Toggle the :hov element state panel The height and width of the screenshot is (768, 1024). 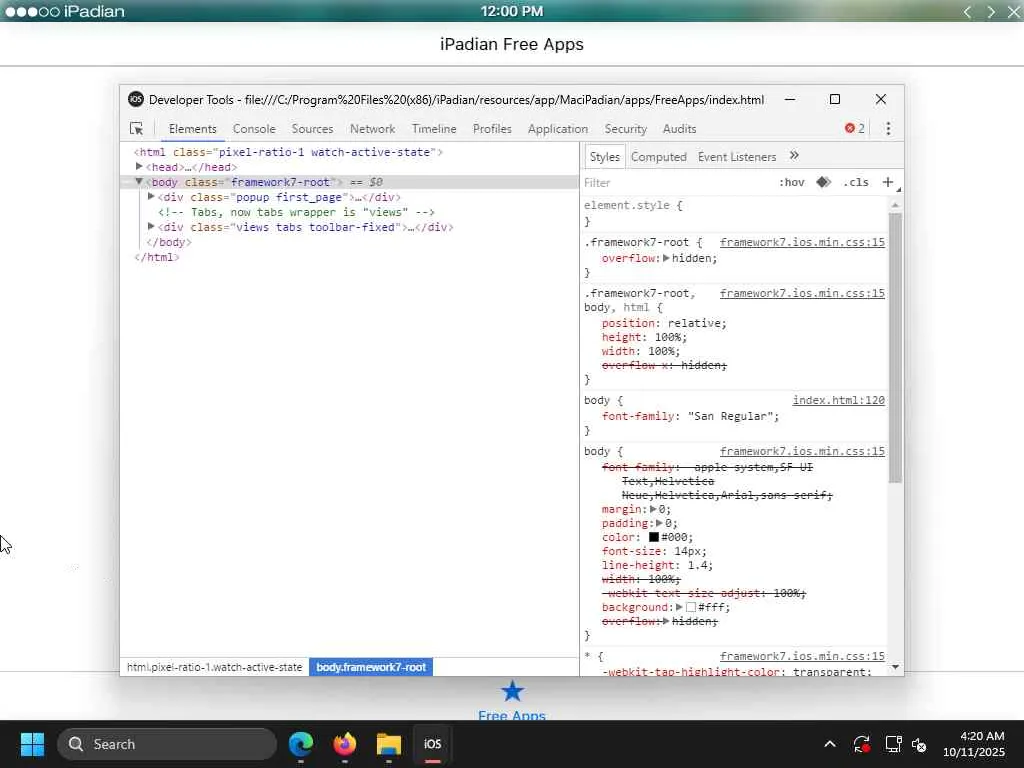point(792,182)
